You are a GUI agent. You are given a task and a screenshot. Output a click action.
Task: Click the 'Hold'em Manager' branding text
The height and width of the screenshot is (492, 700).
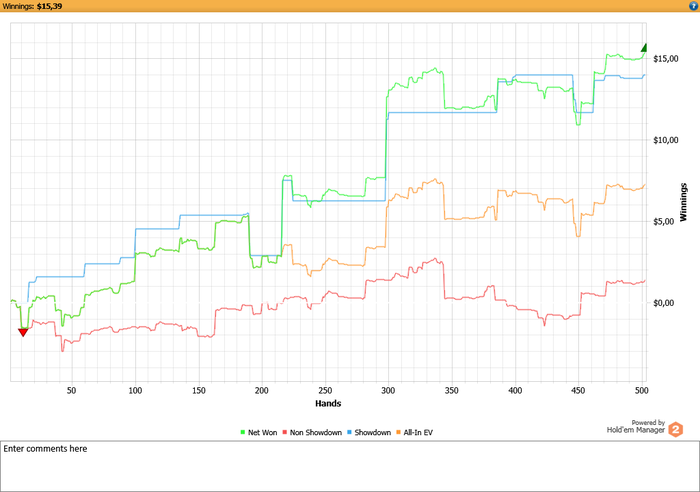[636, 430]
